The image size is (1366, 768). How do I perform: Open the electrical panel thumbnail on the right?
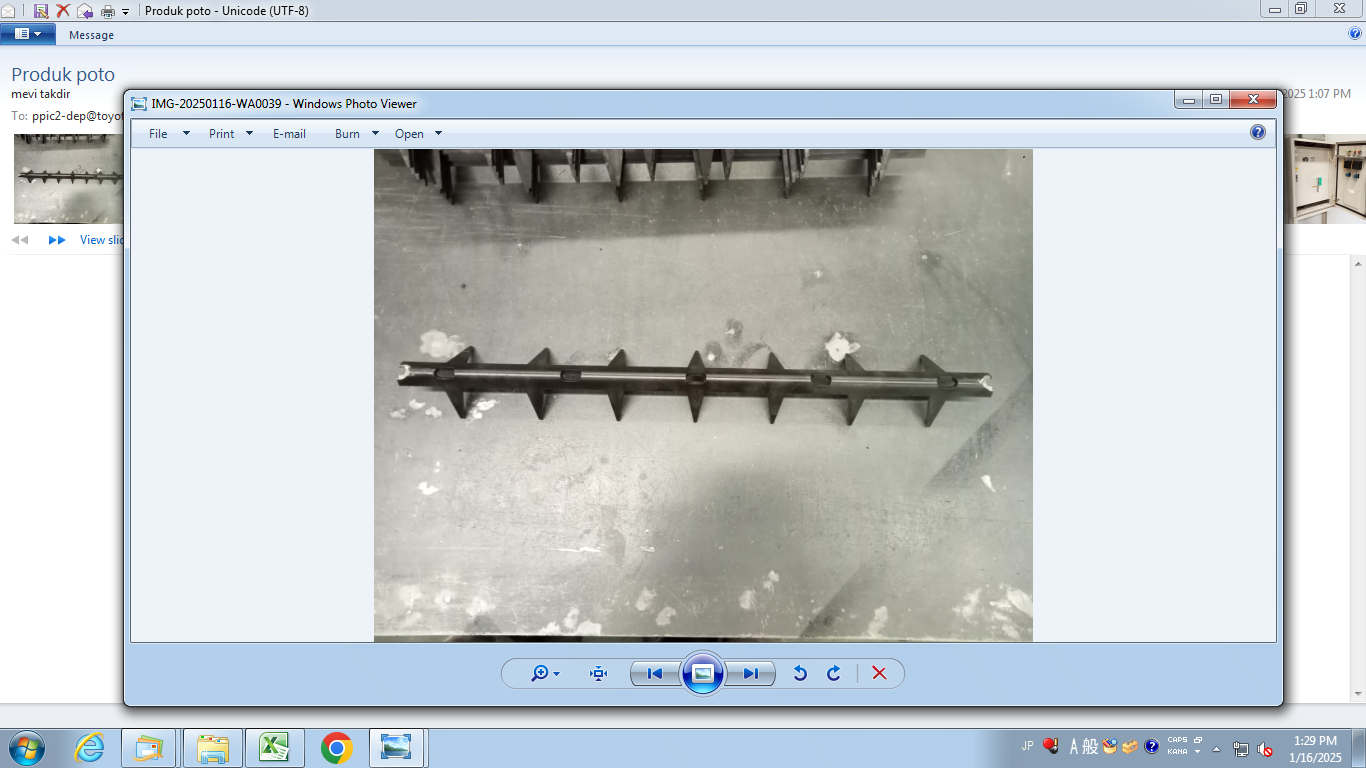coord(1323,178)
